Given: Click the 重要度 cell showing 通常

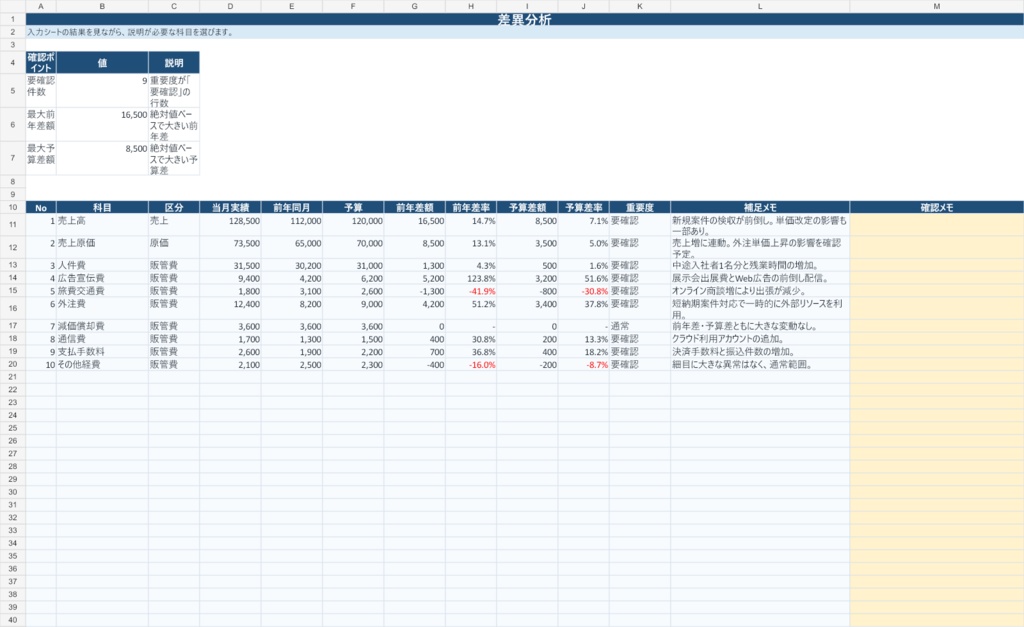Looking at the screenshot, I should click(639, 326).
